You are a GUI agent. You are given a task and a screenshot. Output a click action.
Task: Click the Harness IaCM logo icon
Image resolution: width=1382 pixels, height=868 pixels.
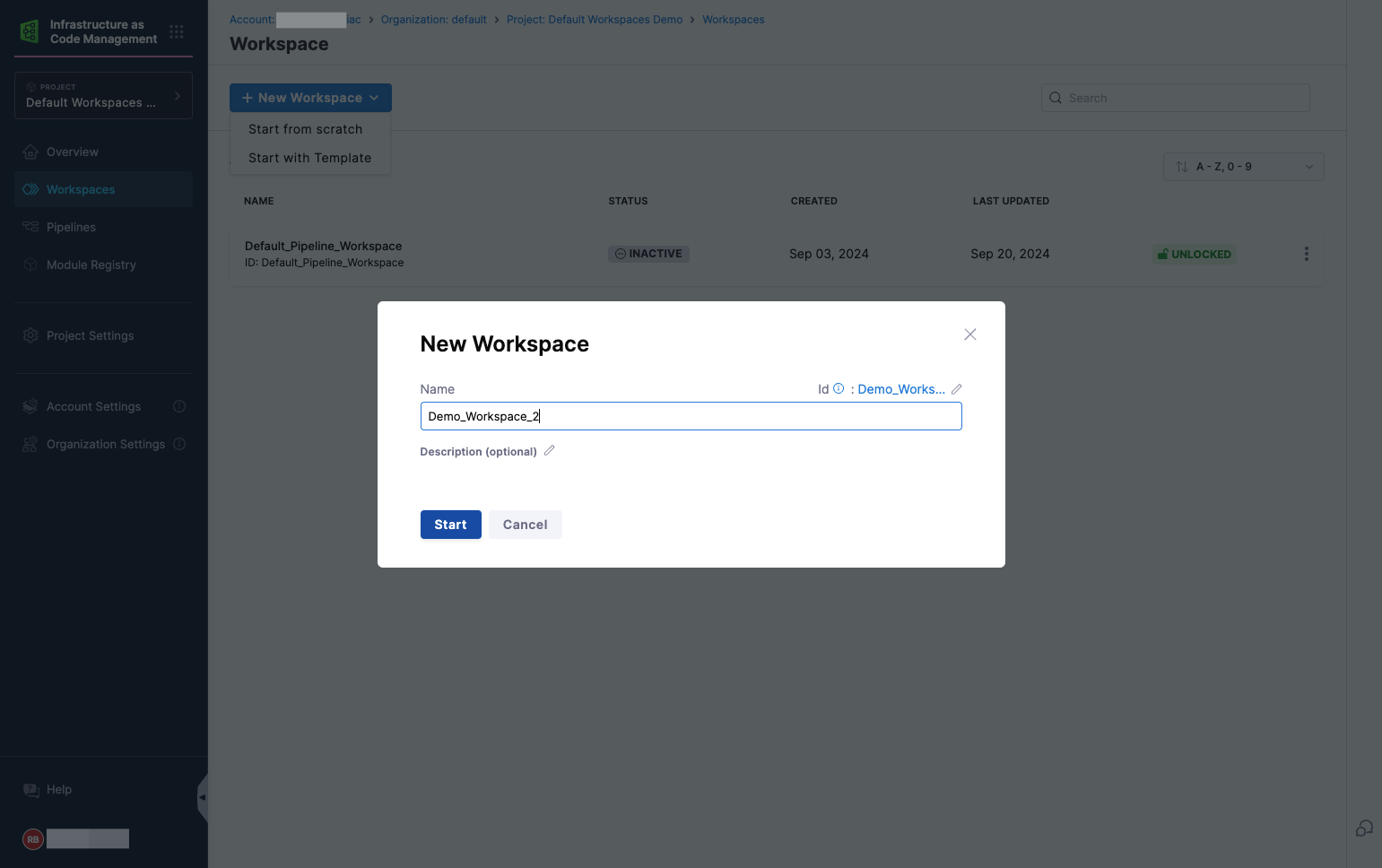30,31
